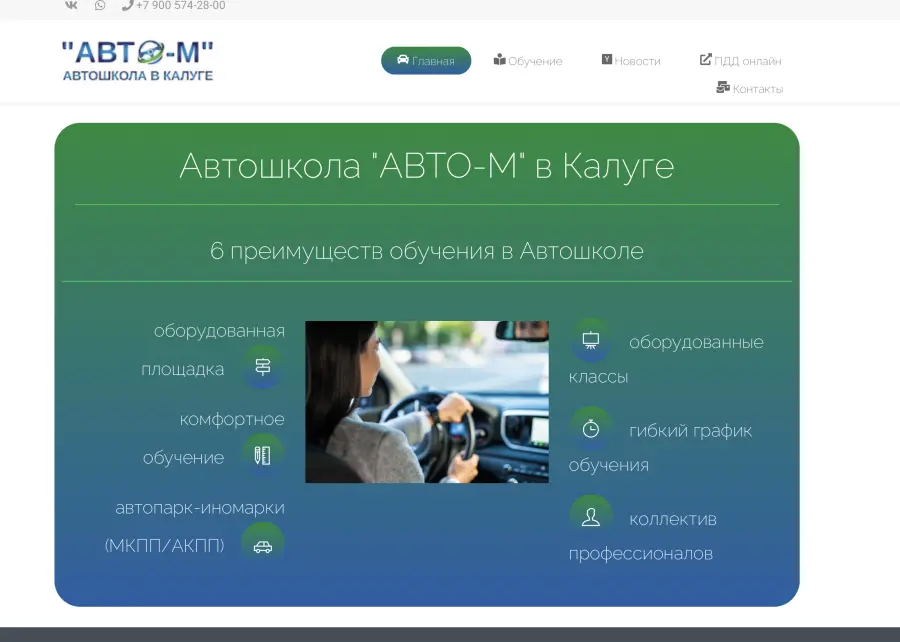Call phone number +7 900 574-28-00

coord(174,6)
